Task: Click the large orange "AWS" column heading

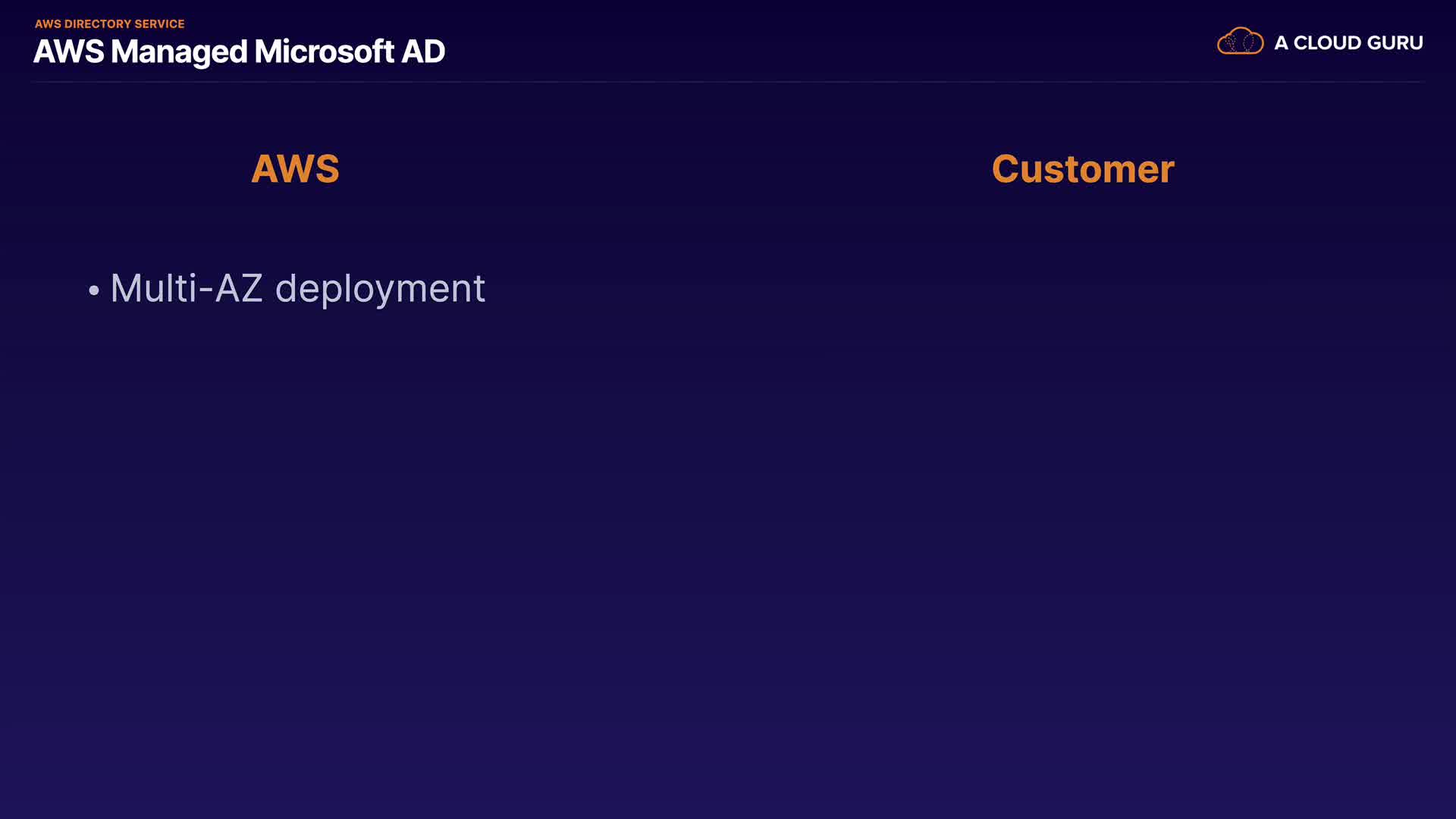Action: click(x=295, y=168)
